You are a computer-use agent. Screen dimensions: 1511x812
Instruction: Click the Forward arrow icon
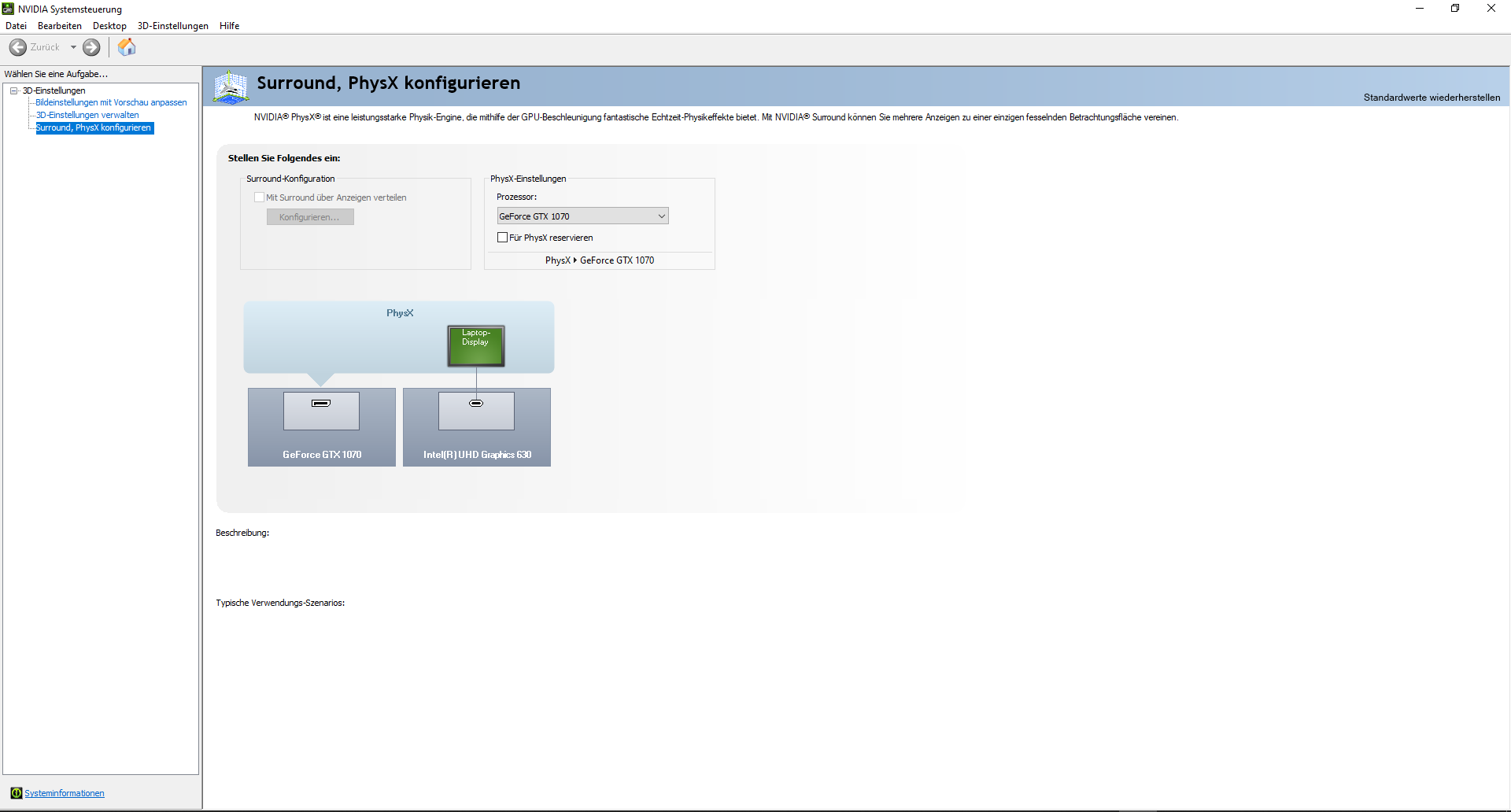91,47
